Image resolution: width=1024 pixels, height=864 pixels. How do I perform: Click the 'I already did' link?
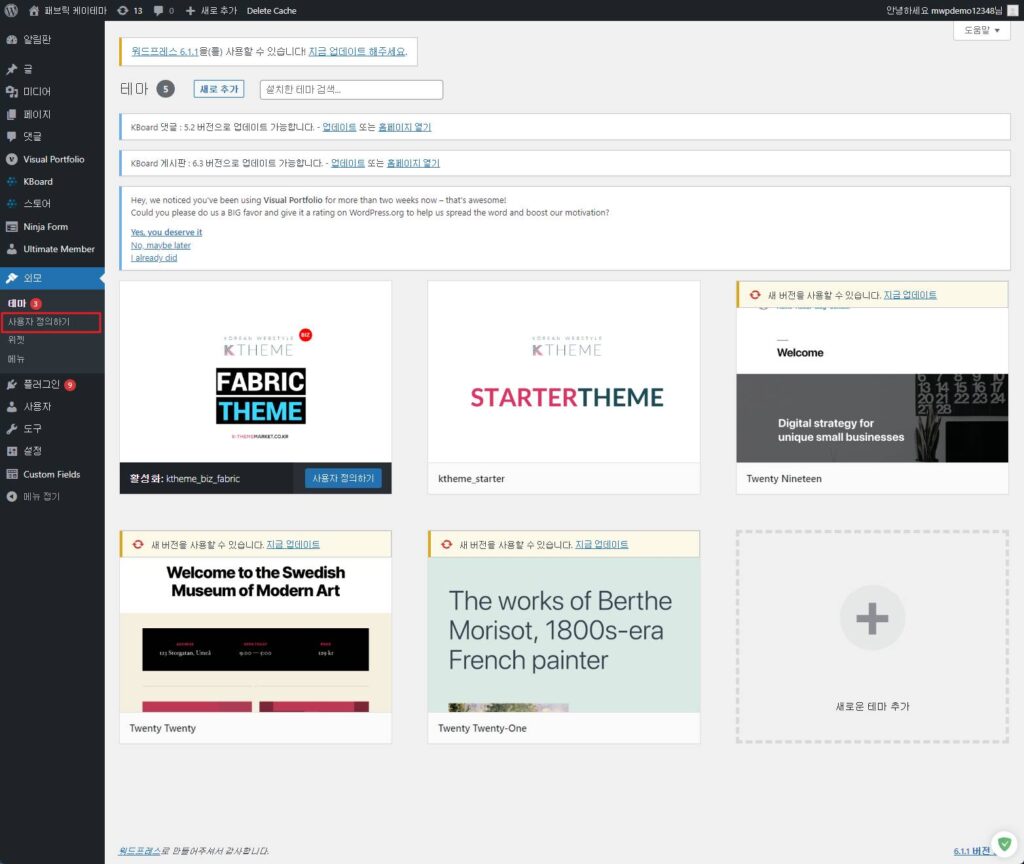click(x=154, y=258)
